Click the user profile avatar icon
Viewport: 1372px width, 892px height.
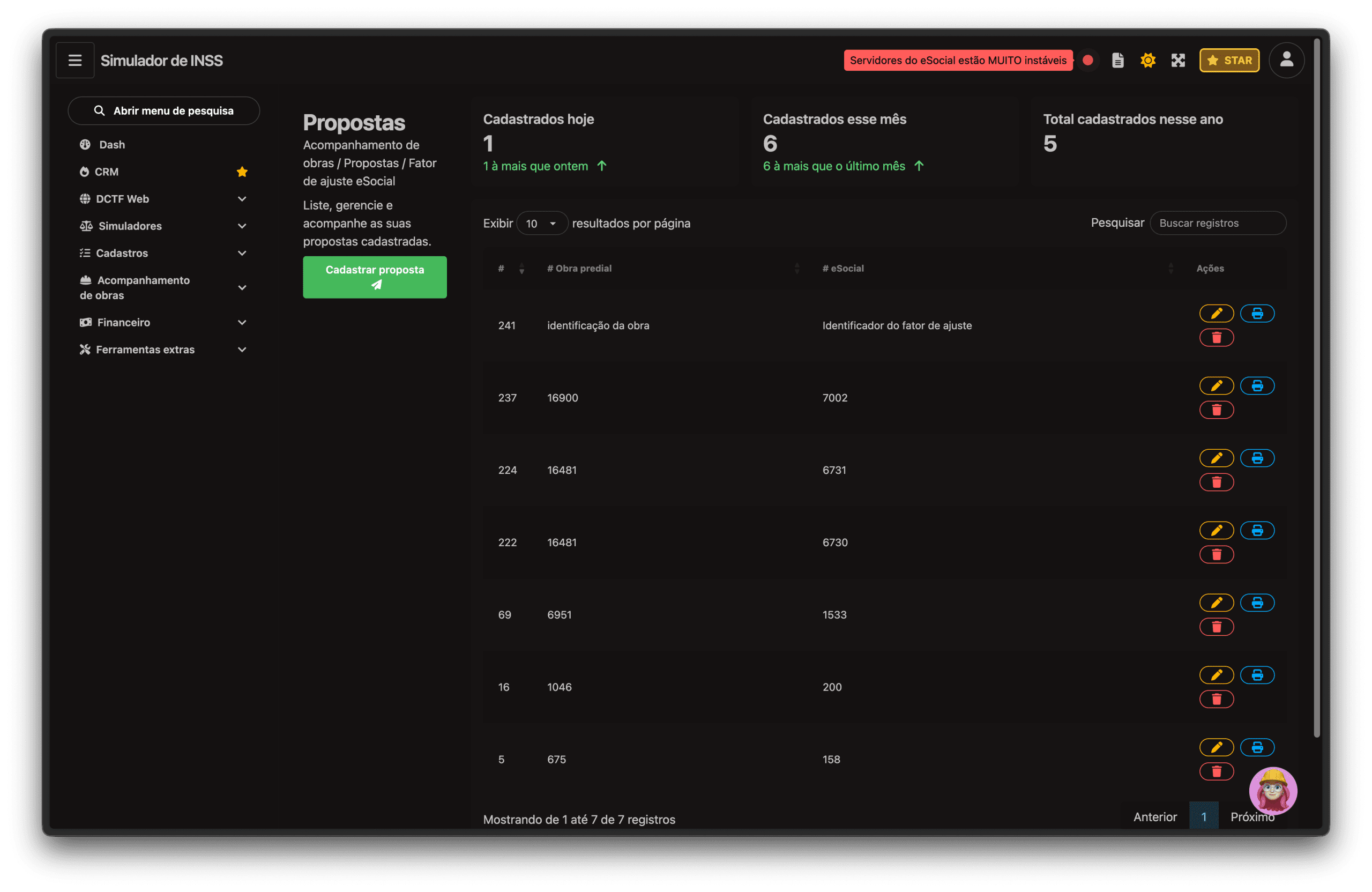coord(1286,60)
